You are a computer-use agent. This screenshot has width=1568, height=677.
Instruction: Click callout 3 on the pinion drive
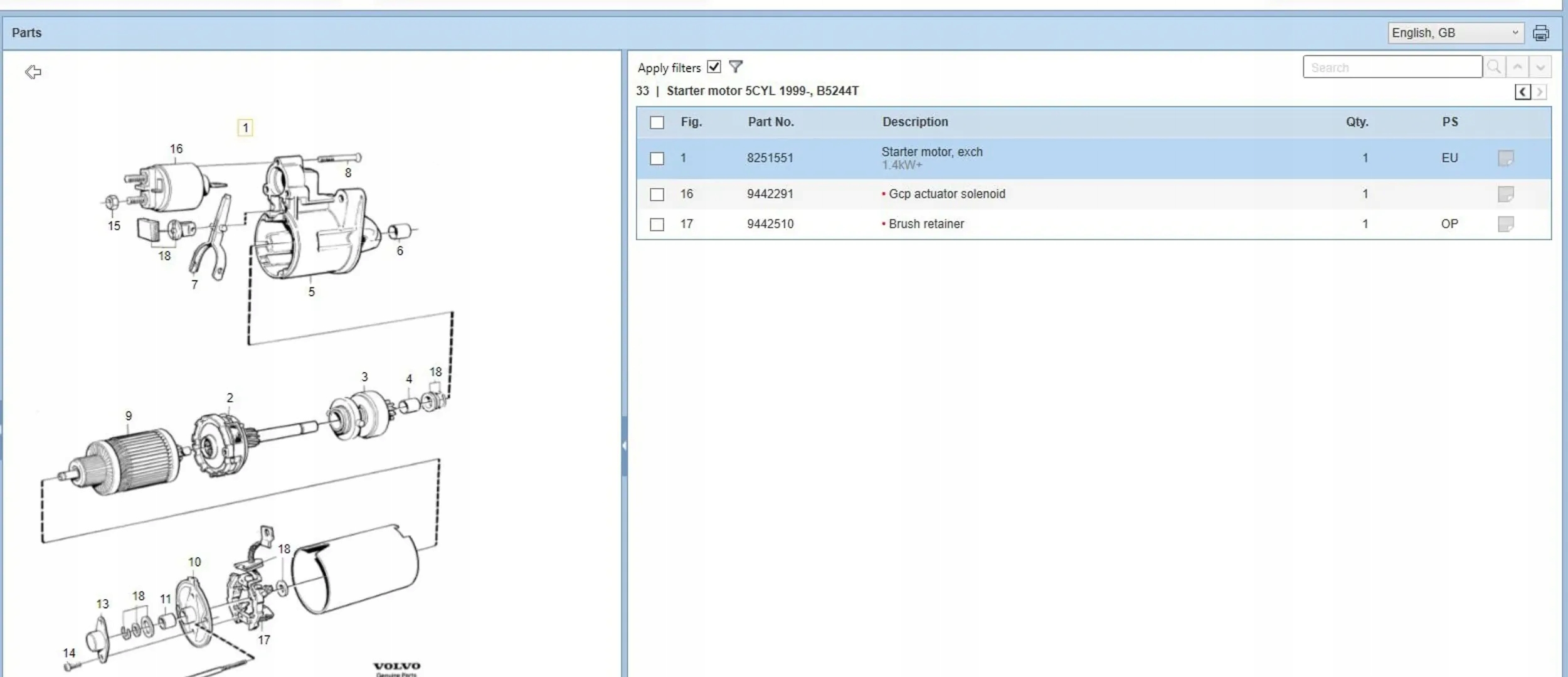[364, 377]
